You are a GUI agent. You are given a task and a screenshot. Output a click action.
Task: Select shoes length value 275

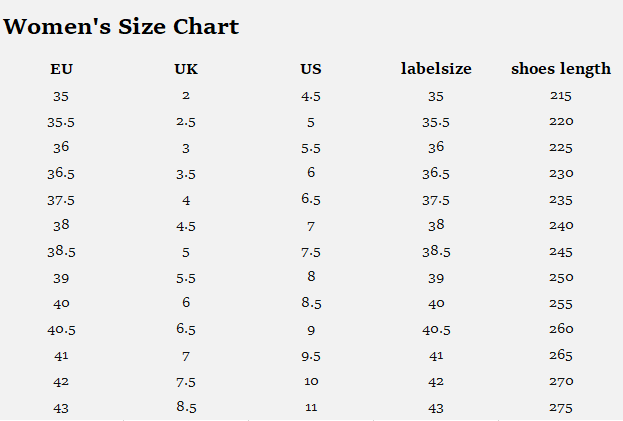561,408
